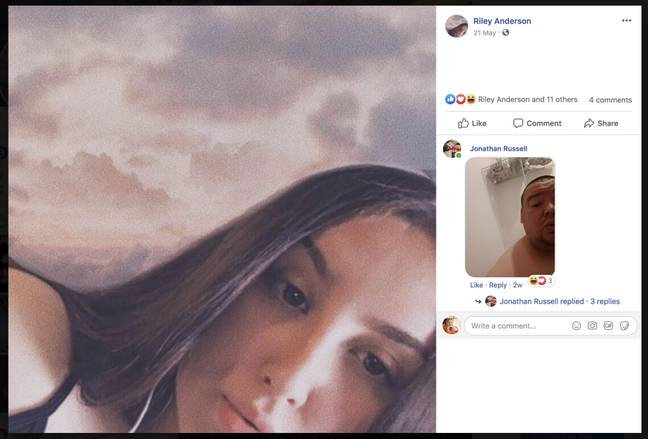View reactions on Jonathan's comment photo
Screen dimensions: 648x439
tap(541, 281)
